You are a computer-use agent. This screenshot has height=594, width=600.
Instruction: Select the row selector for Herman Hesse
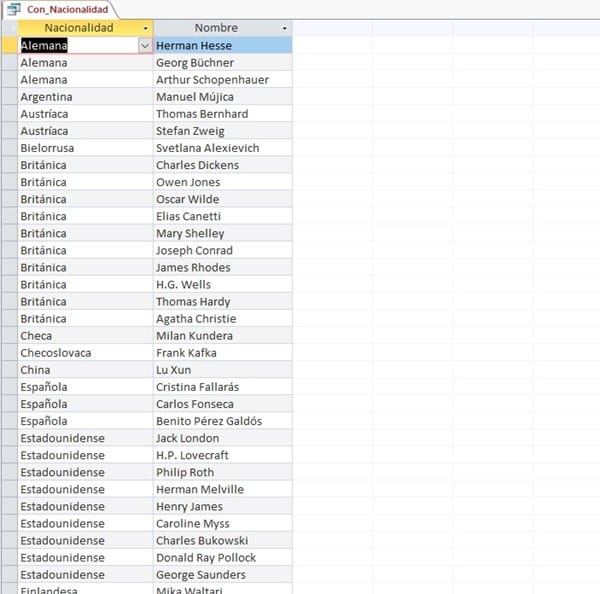pos(10,46)
